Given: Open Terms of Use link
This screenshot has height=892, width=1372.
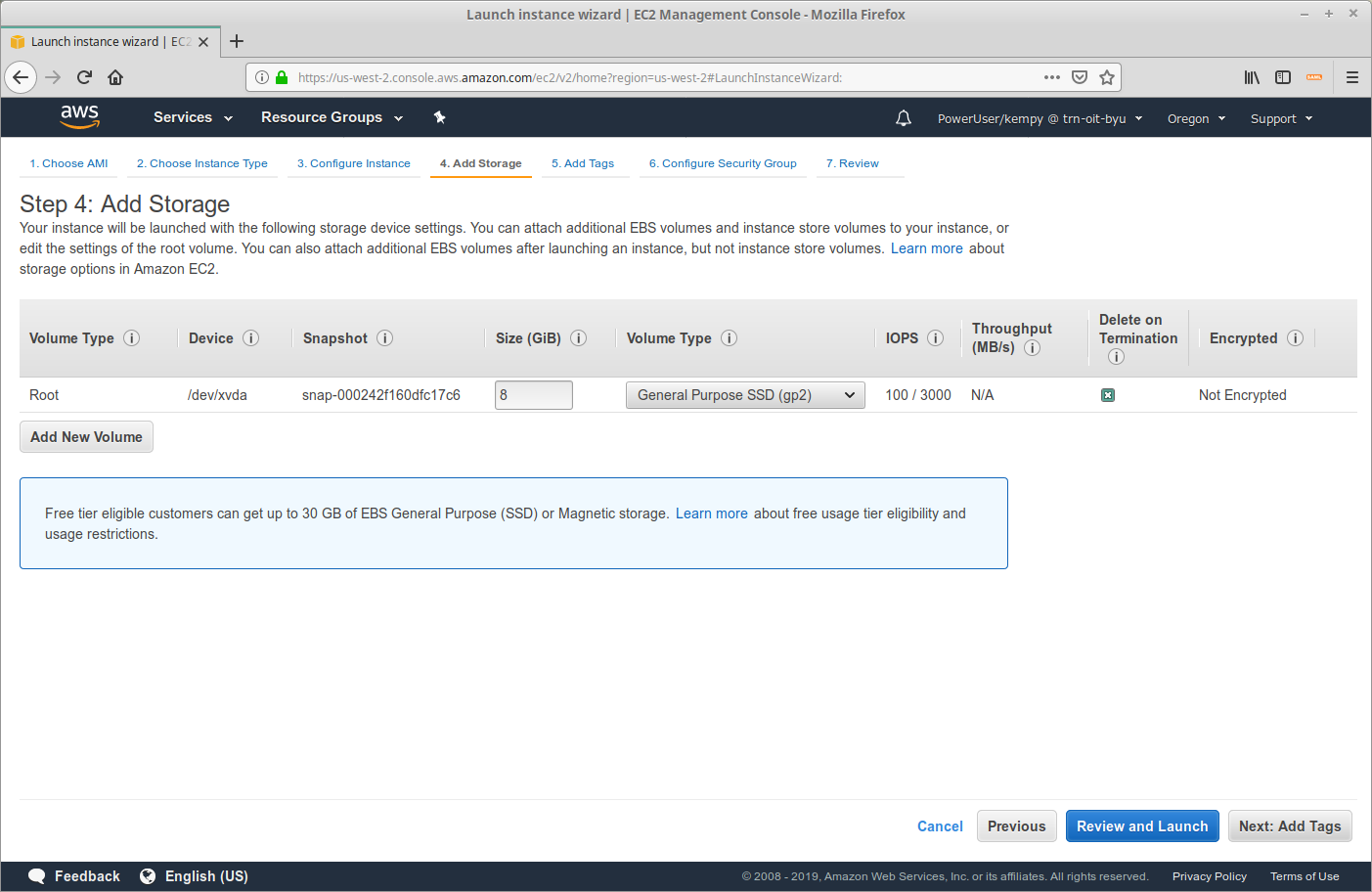Looking at the screenshot, I should 1305,876.
